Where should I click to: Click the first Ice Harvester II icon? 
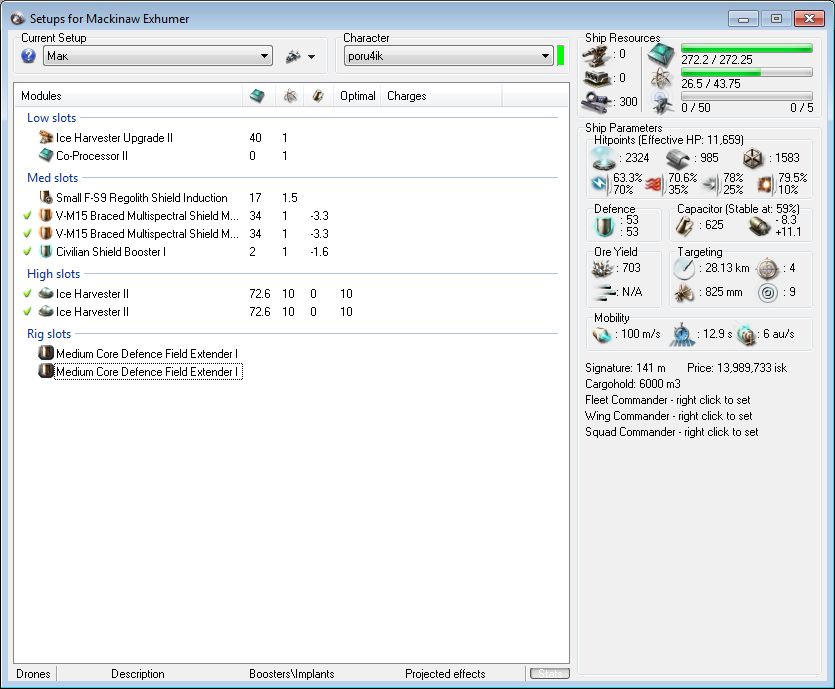click(46, 293)
